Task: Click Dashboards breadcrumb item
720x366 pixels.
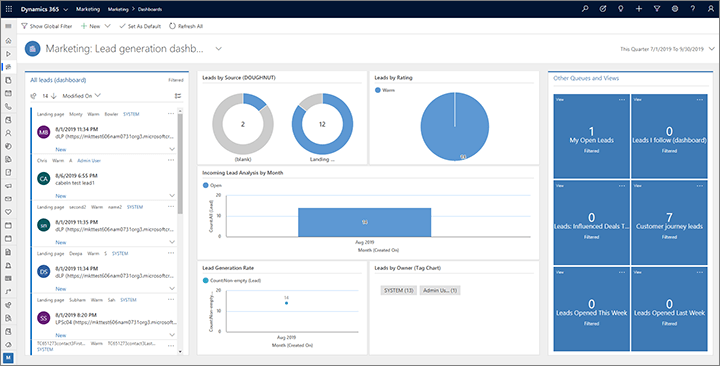Action: pos(150,9)
